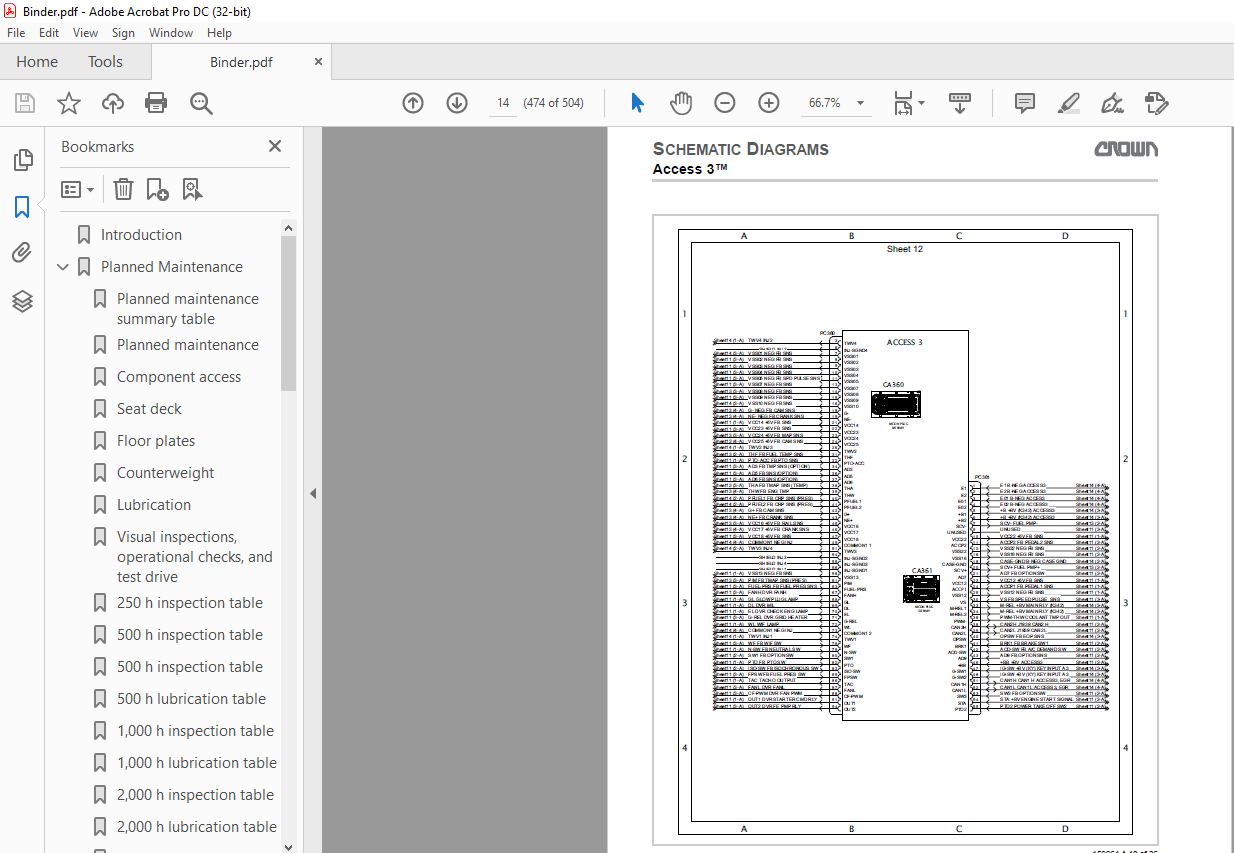Screen dimensions: 1234x853
Task: Collapse the navigation pane with the side arrow
Action: (x=312, y=493)
